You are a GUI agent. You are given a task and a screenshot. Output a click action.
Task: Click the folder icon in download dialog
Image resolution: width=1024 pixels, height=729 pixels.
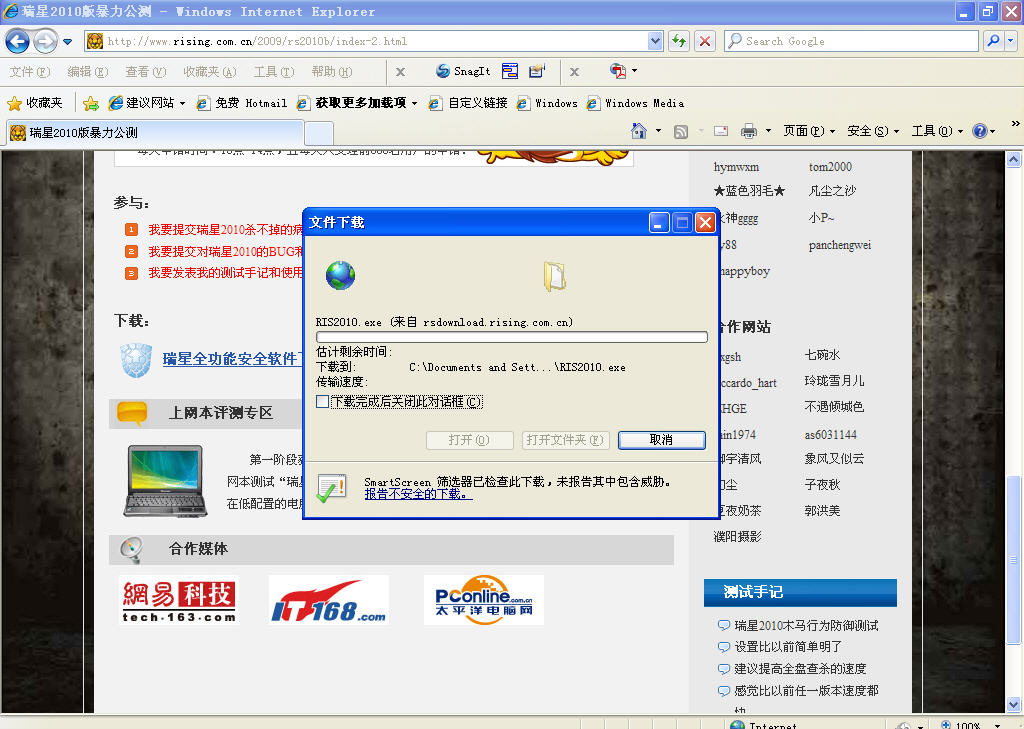[555, 276]
